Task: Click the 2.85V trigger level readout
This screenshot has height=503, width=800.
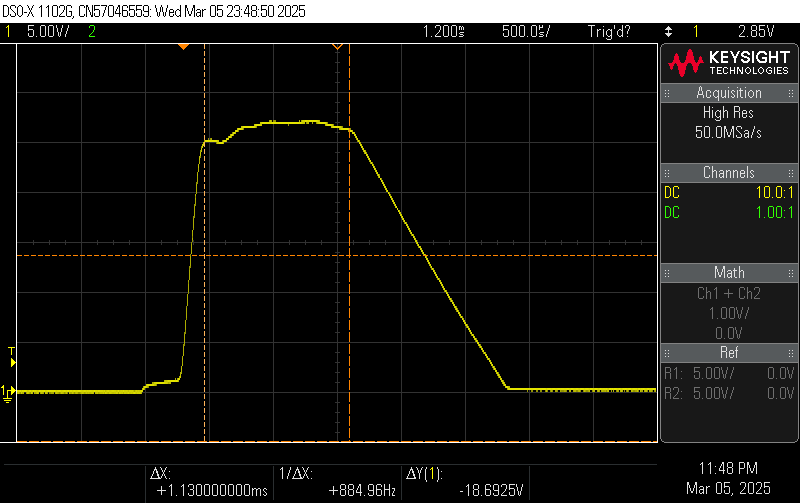Action: pyautogui.click(x=756, y=32)
